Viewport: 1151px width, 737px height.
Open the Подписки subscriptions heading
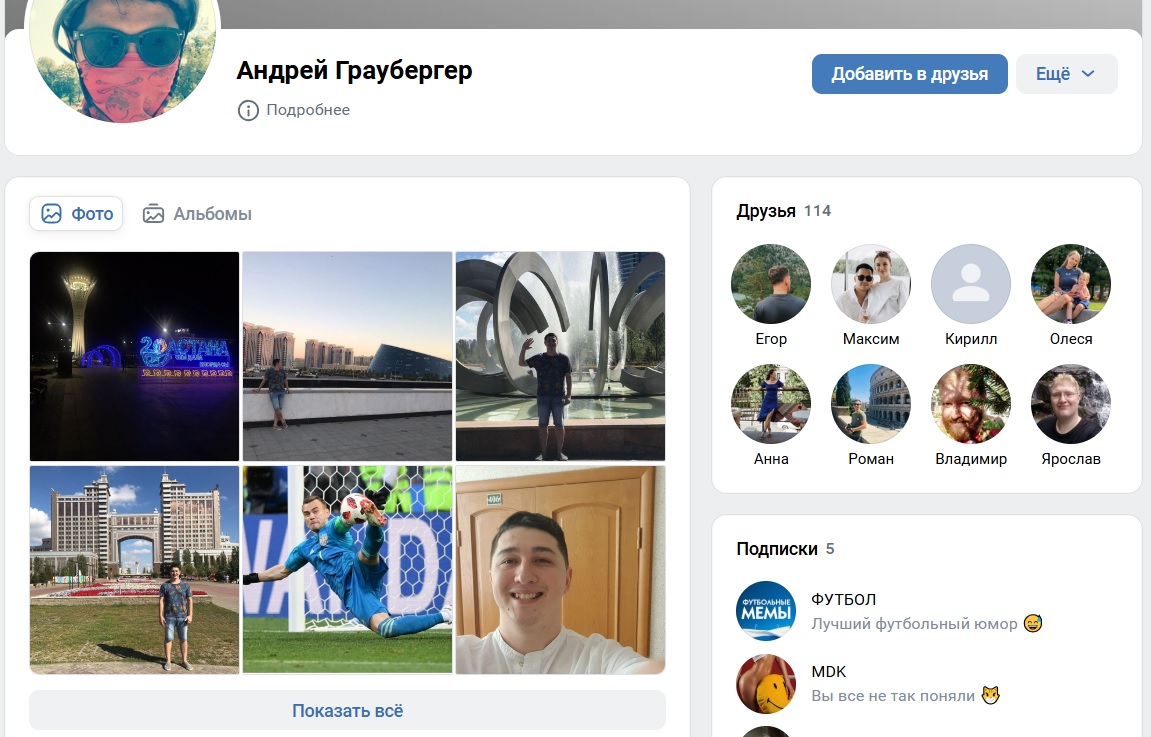(x=777, y=549)
